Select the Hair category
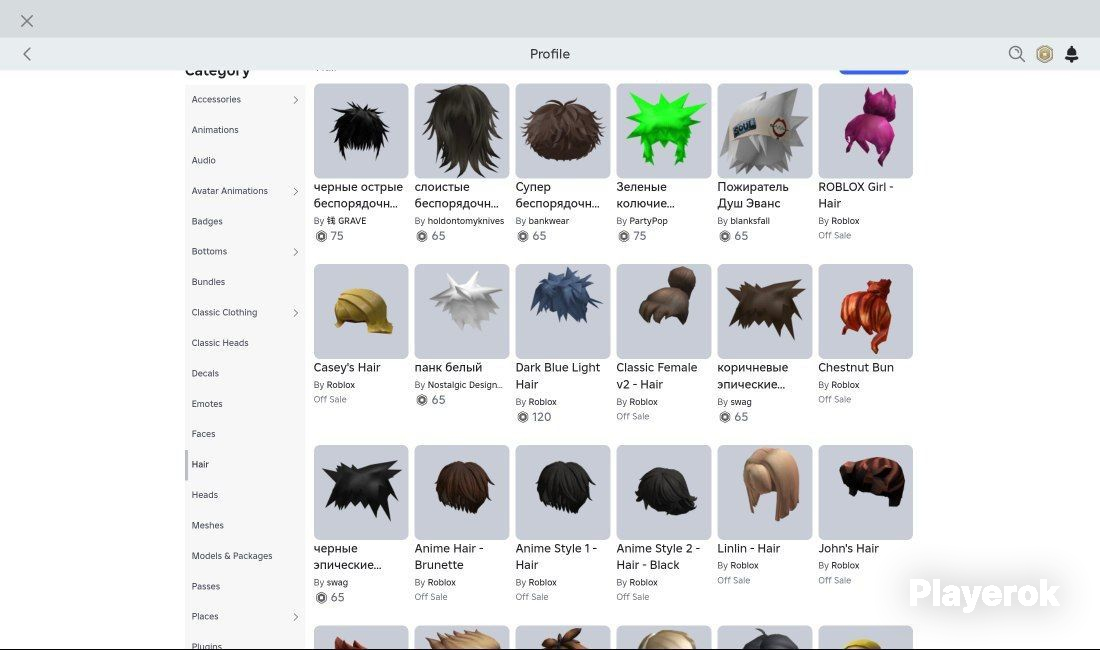This screenshot has height=650, width=1100. click(200, 464)
